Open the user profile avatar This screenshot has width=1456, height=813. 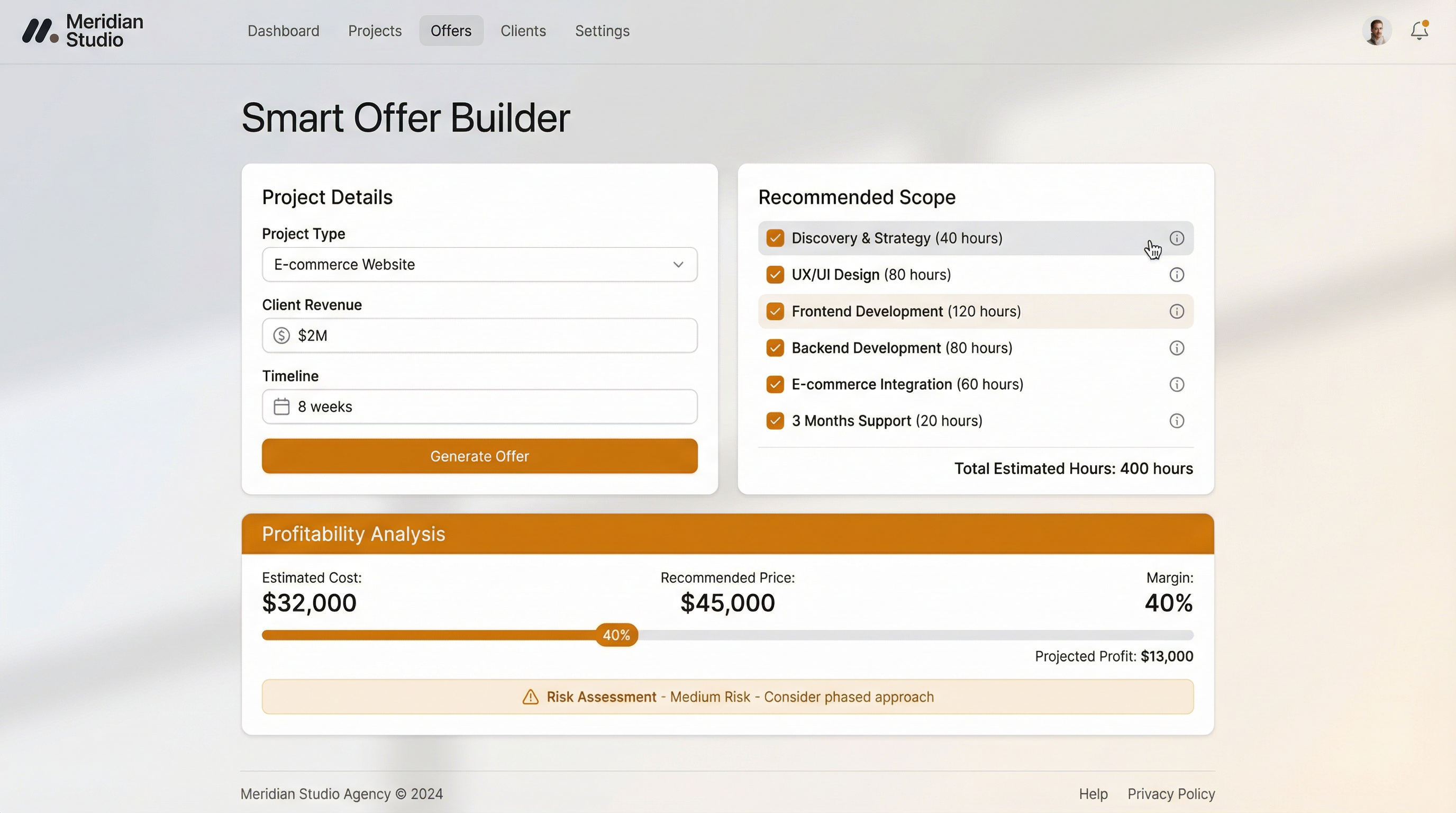[1377, 31]
